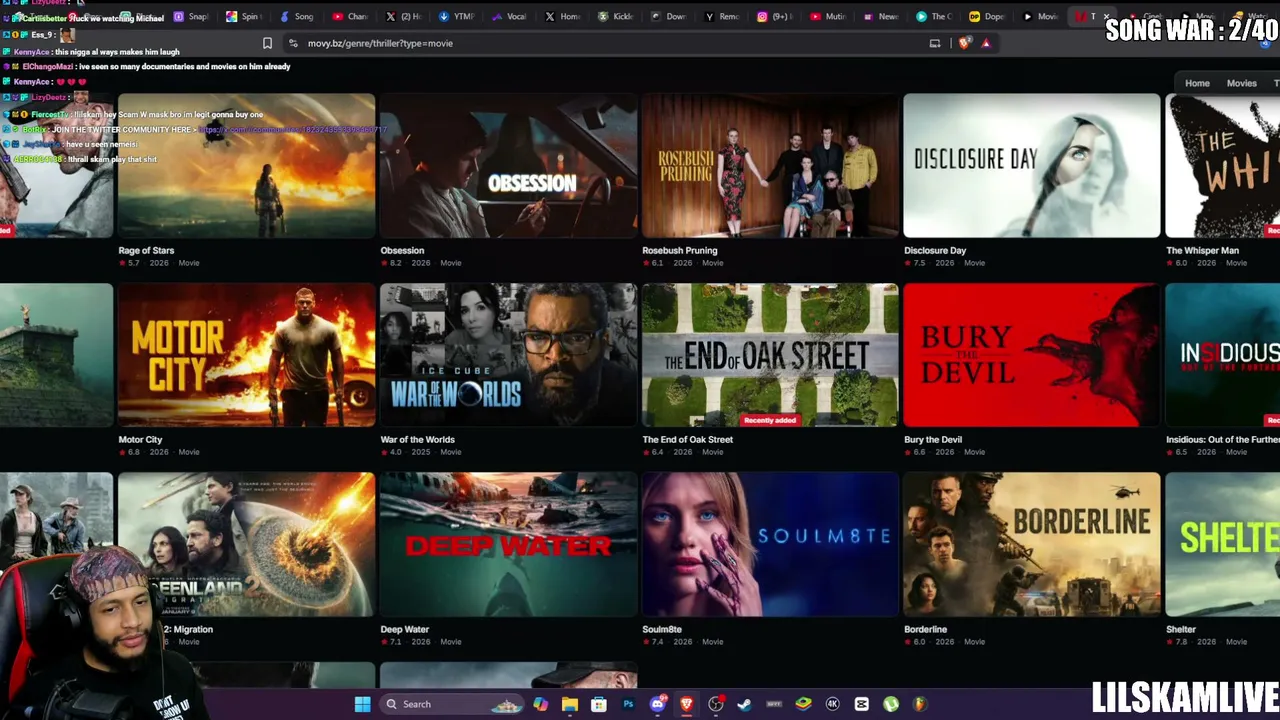This screenshot has height=720, width=1280.
Task: Open Photoshop from the taskbar
Action: coord(628,704)
